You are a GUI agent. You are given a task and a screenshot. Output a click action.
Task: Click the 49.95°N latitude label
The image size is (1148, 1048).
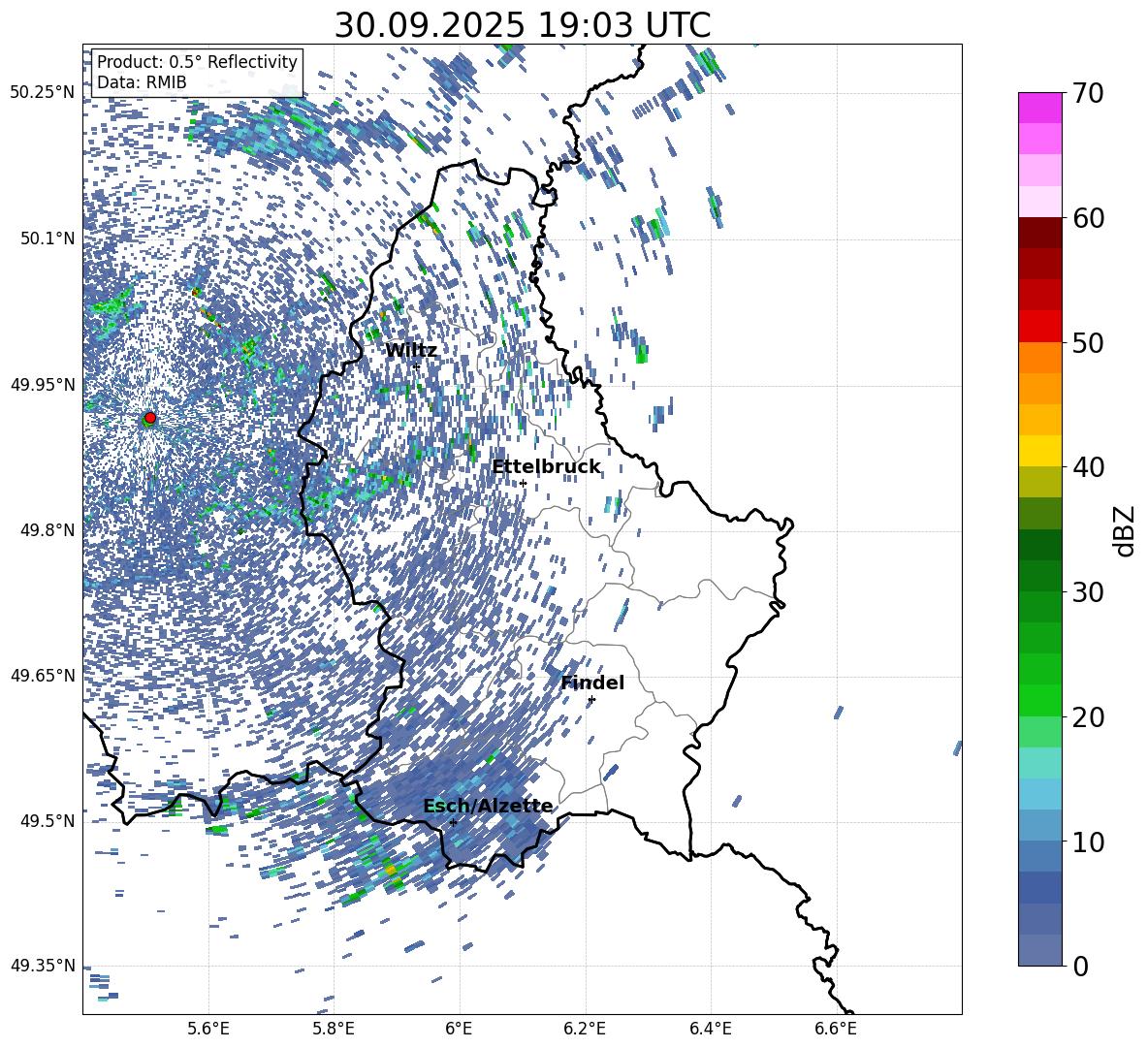click(43, 384)
